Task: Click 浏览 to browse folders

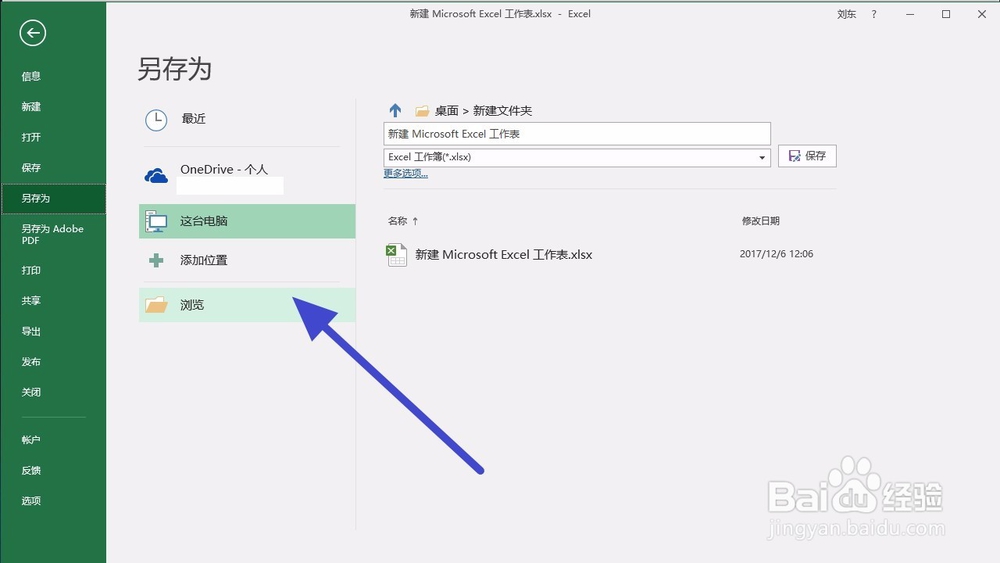Action: (247, 305)
